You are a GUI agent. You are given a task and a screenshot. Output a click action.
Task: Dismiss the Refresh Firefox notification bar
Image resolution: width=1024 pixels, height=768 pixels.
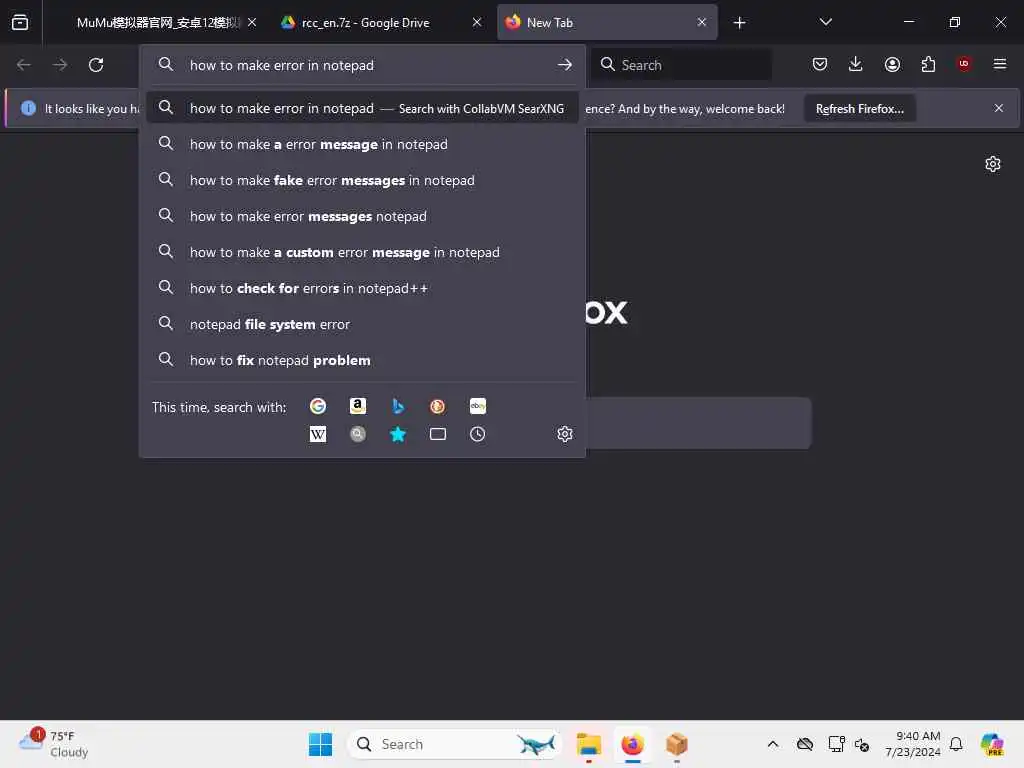click(x=999, y=108)
